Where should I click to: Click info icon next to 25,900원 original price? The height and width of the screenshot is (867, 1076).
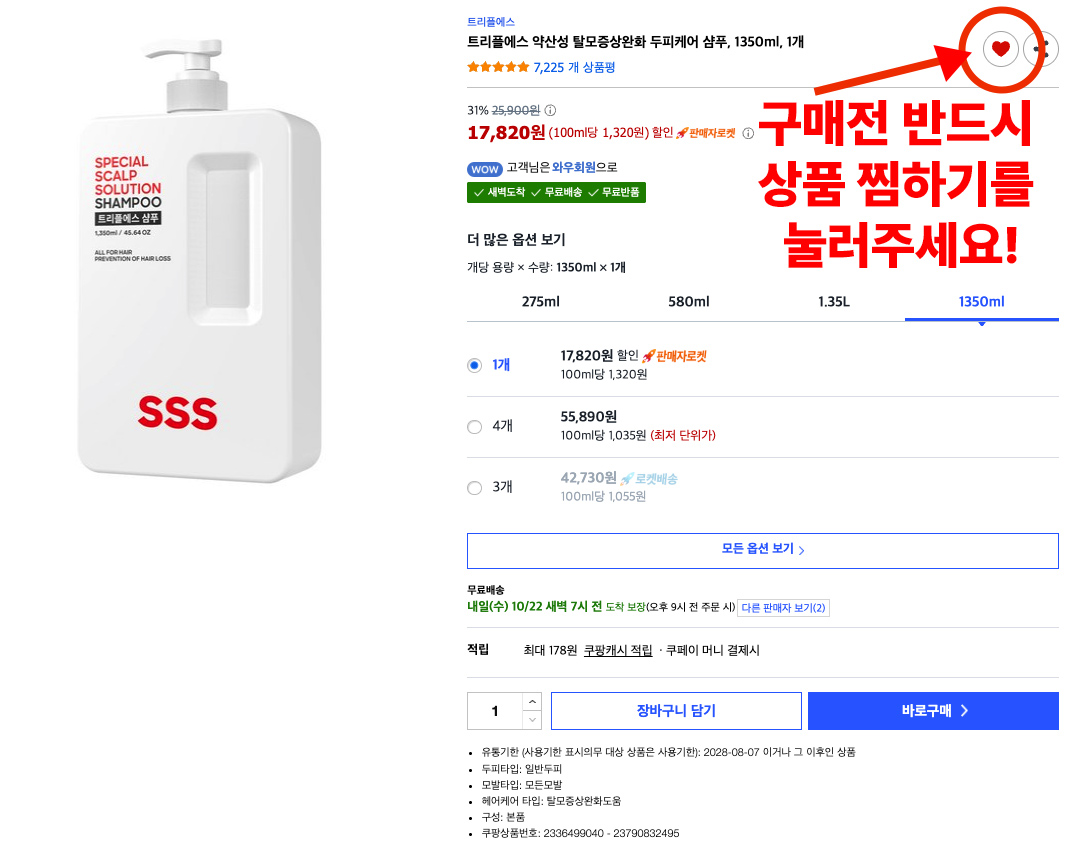[550, 111]
